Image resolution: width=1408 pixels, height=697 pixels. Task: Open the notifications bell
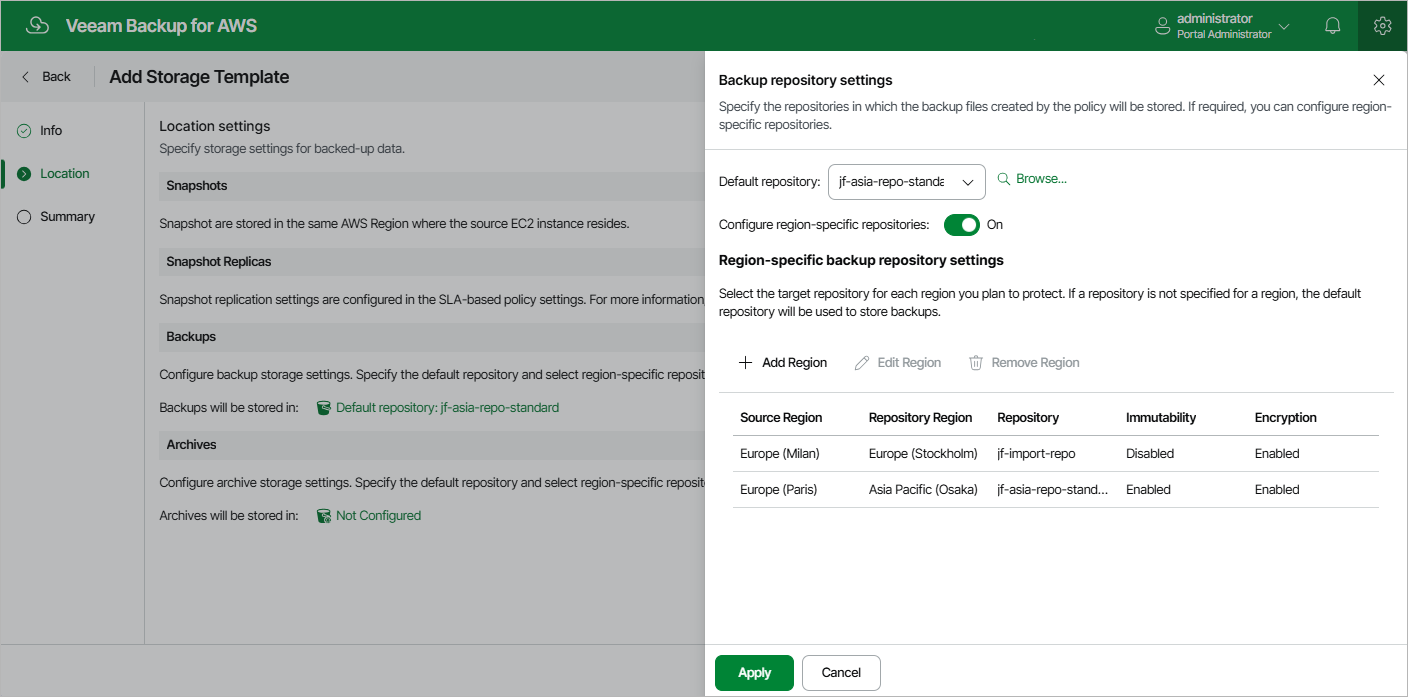[1332, 26]
